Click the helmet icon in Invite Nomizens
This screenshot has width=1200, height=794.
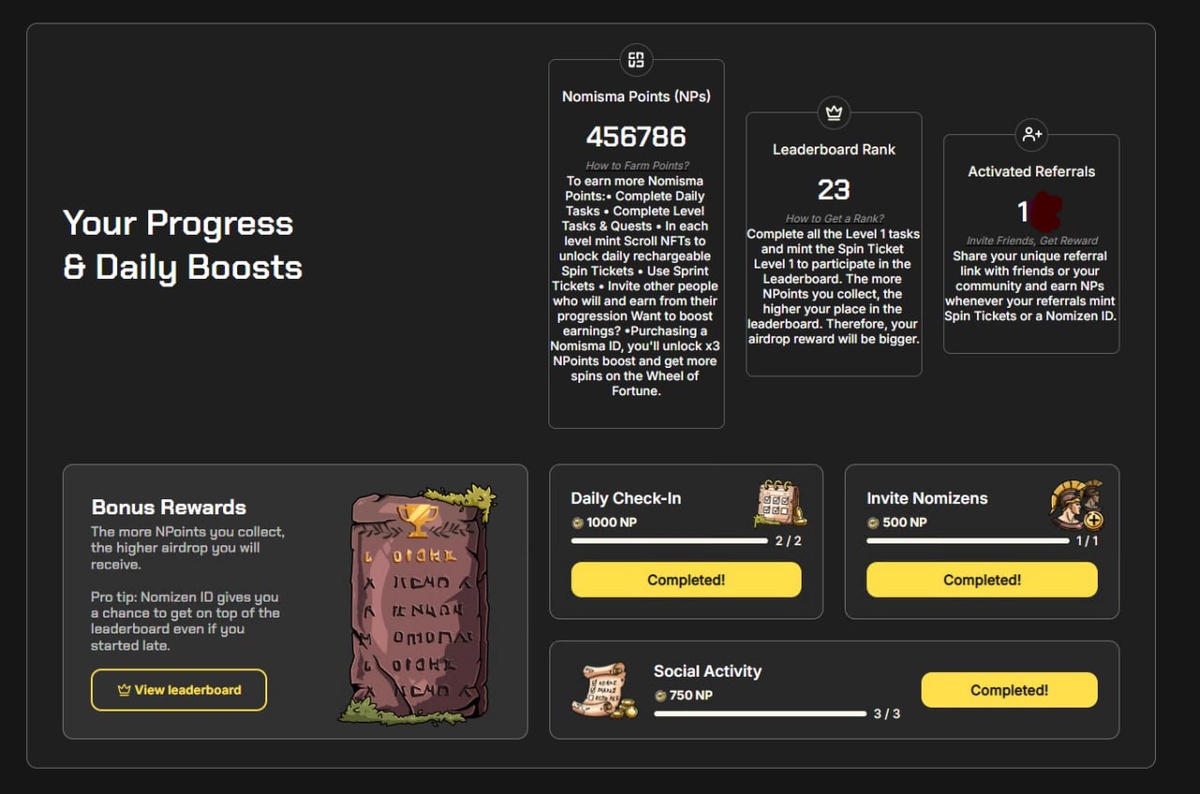point(1077,504)
